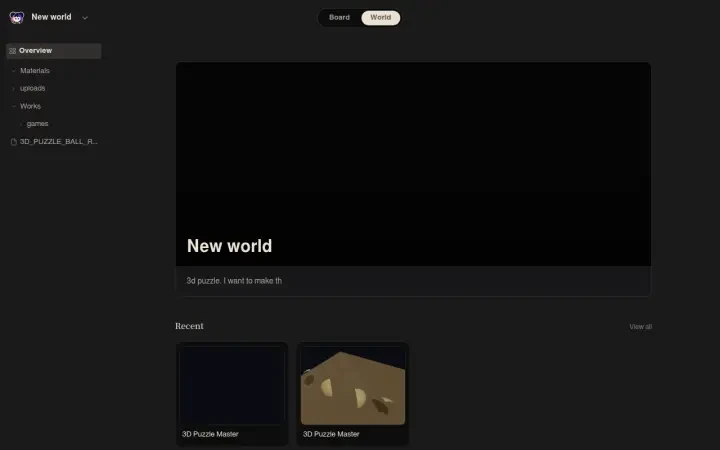This screenshot has width=720, height=450.
Task: Select the Overview sidebar item
Action: tap(54, 51)
